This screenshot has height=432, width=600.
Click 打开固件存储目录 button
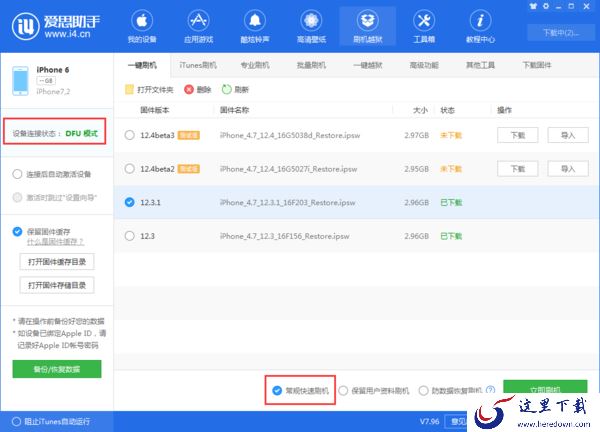click(x=57, y=285)
